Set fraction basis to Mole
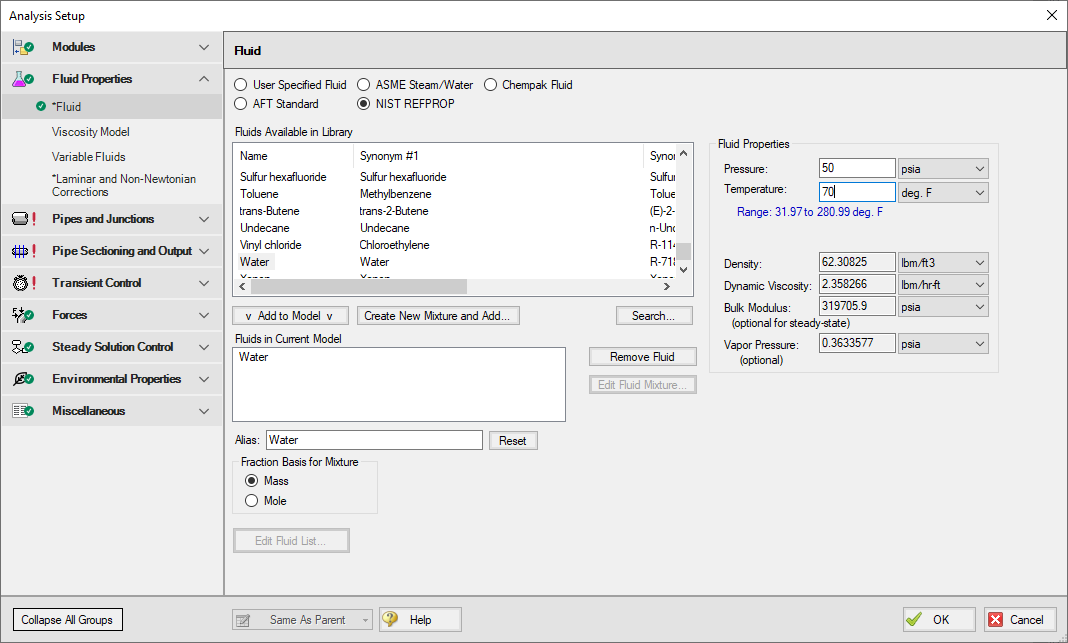The width and height of the screenshot is (1068, 643). [x=251, y=501]
